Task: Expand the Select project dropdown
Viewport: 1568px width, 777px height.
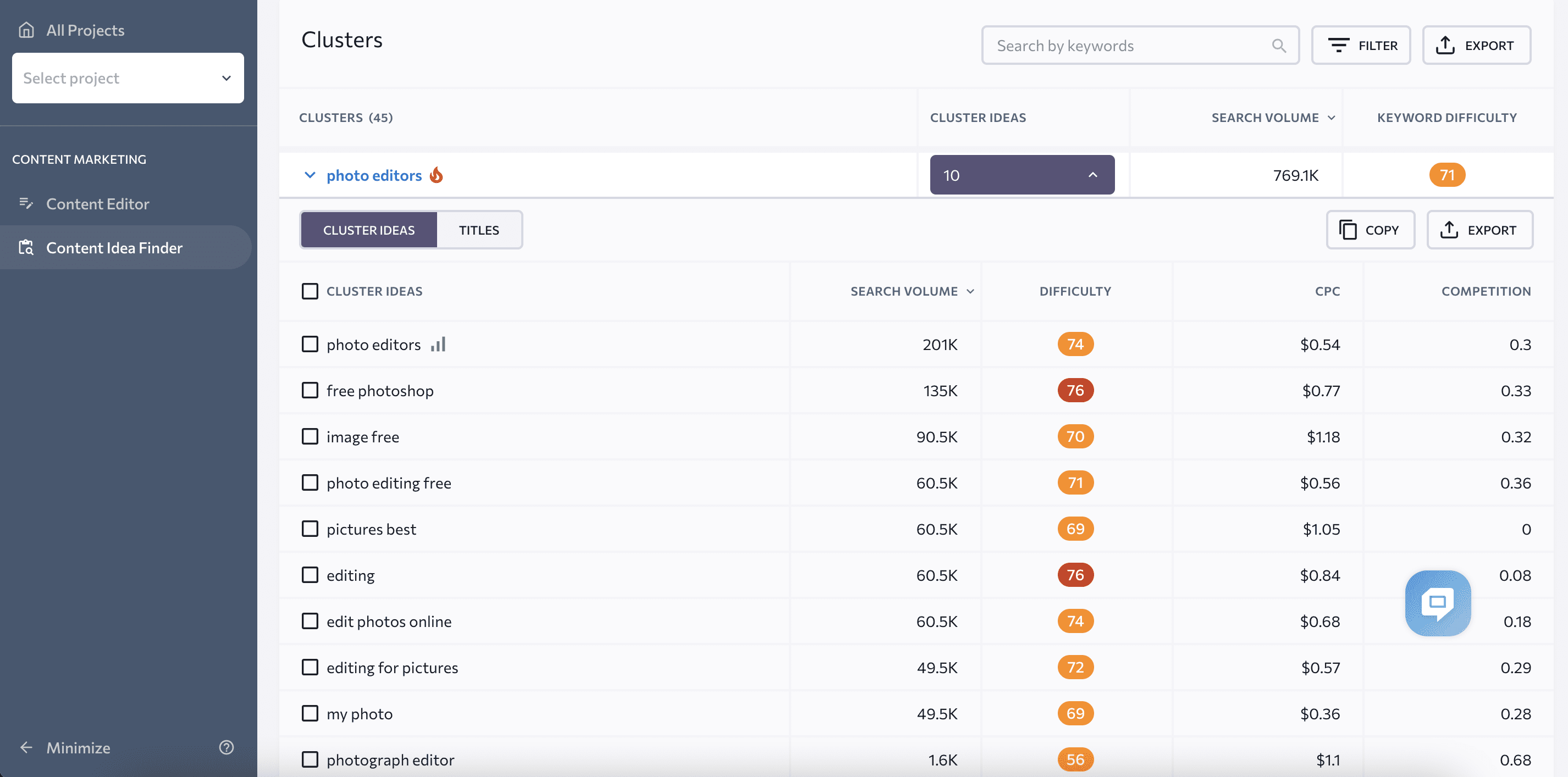Action: [127, 77]
